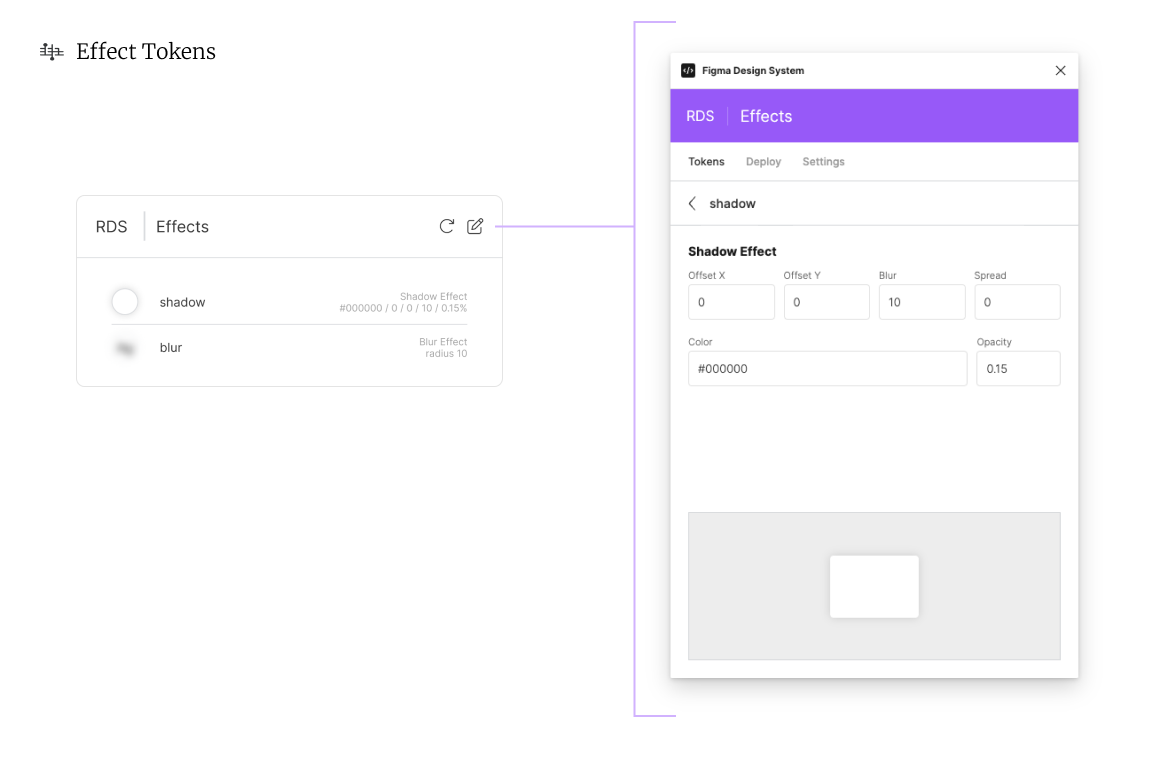Click the shadow breadcrumb title
Image resolution: width=1167 pixels, height=774 pixels.
click(732, 203)
